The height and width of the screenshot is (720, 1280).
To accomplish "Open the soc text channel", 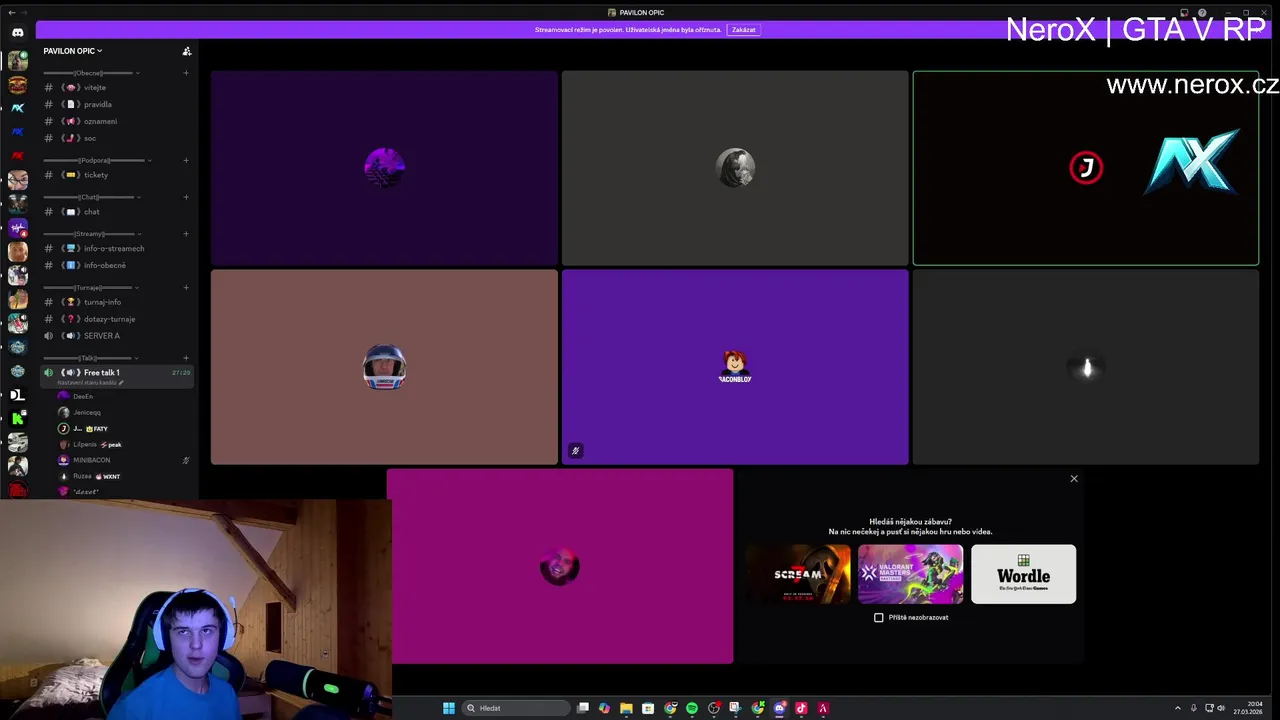I will [x=116, y=138].
